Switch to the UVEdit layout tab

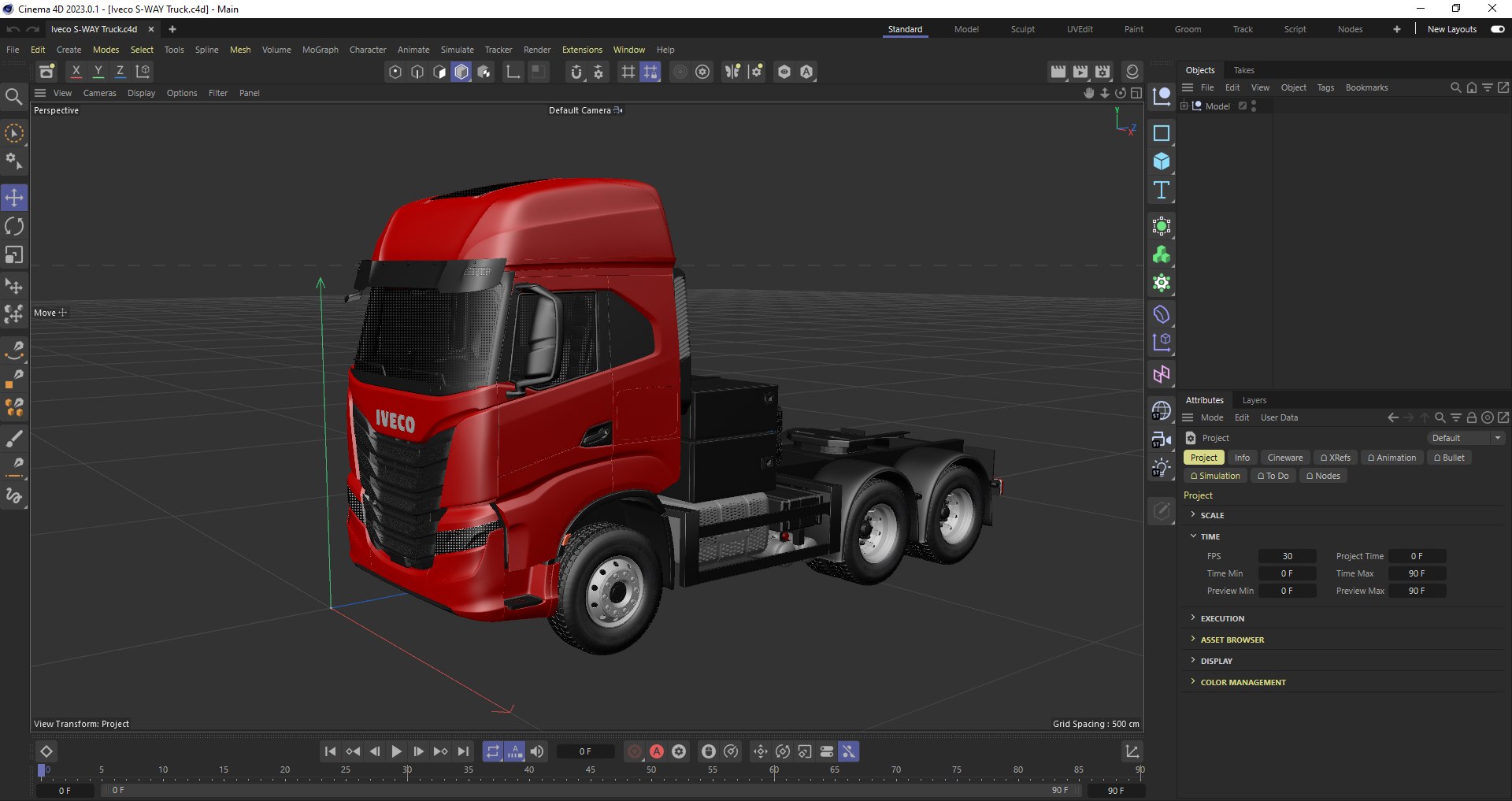coord(1080,29)
